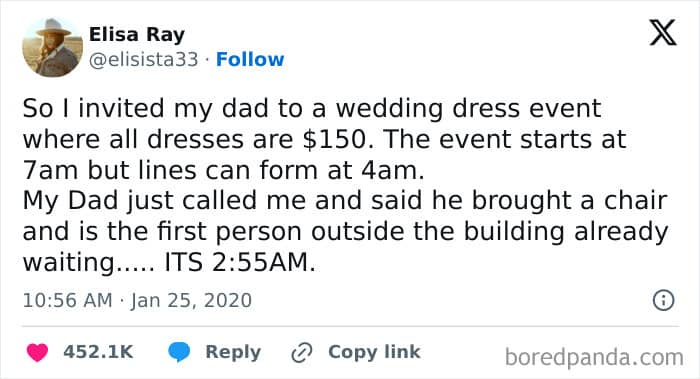700x379 pixels.
Task: Choose the Copy link text label
Action: pyautogui.click(x=374, y=352)
